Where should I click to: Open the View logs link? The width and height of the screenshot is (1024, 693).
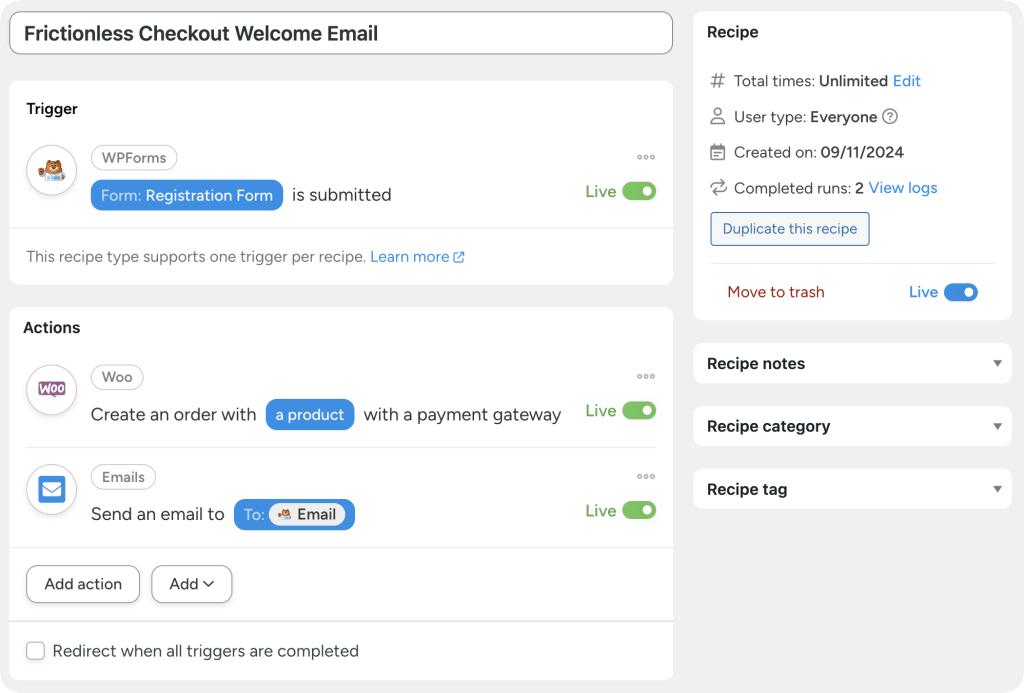[x=902, y=188]
